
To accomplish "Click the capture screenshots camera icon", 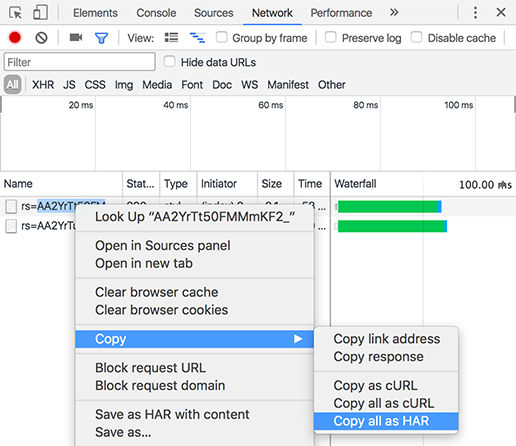I will click(x=76, y=37).
